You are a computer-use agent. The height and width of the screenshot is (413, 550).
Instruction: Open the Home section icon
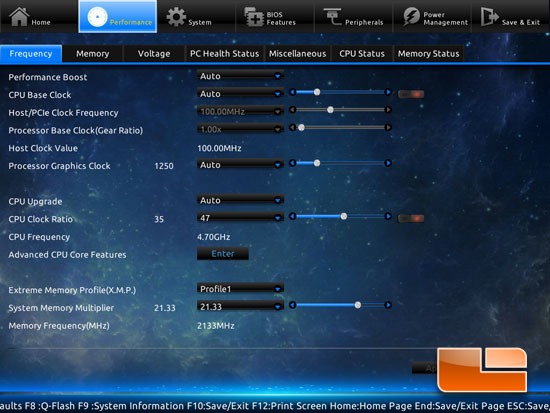[x=19, y=16]
